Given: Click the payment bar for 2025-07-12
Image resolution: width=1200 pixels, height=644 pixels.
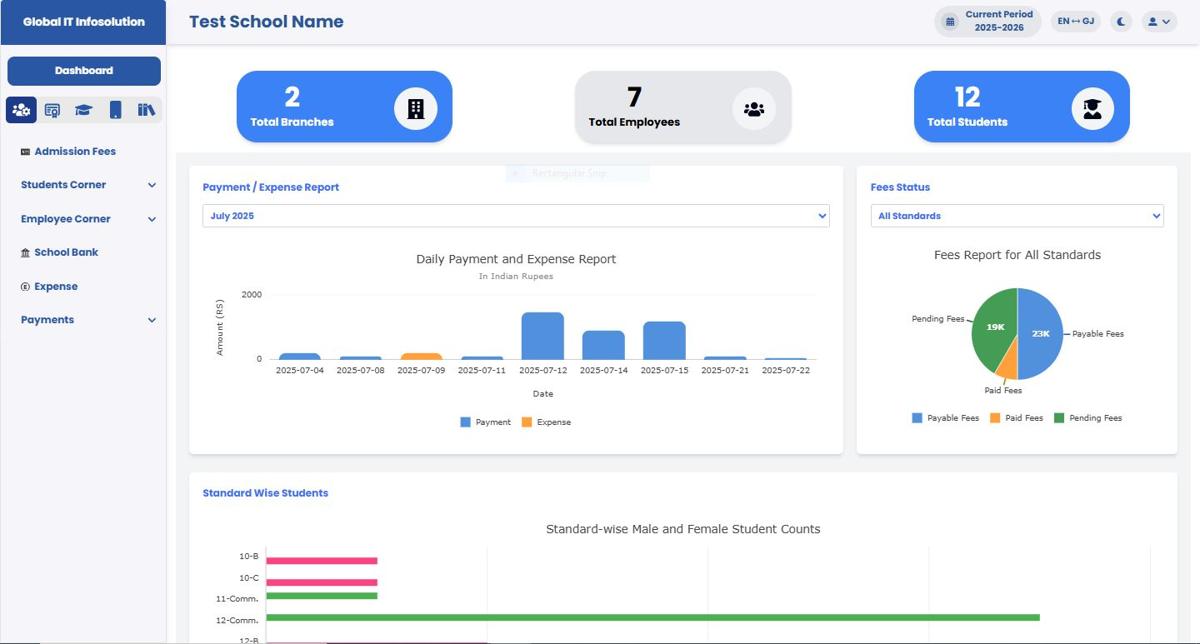Looking at the screenshot, I should 543,336.
